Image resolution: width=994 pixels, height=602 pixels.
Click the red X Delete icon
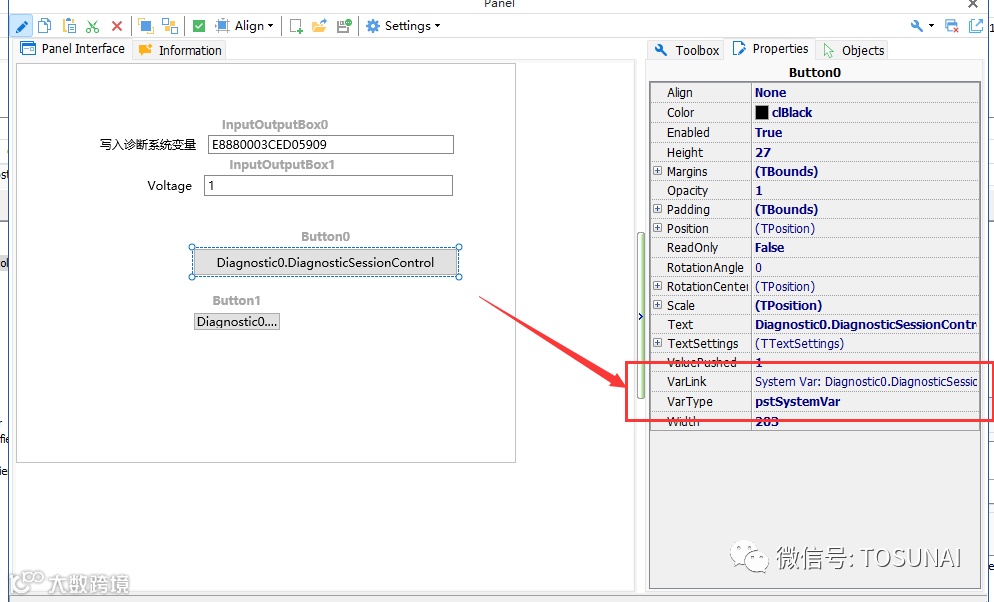point(117,26)
